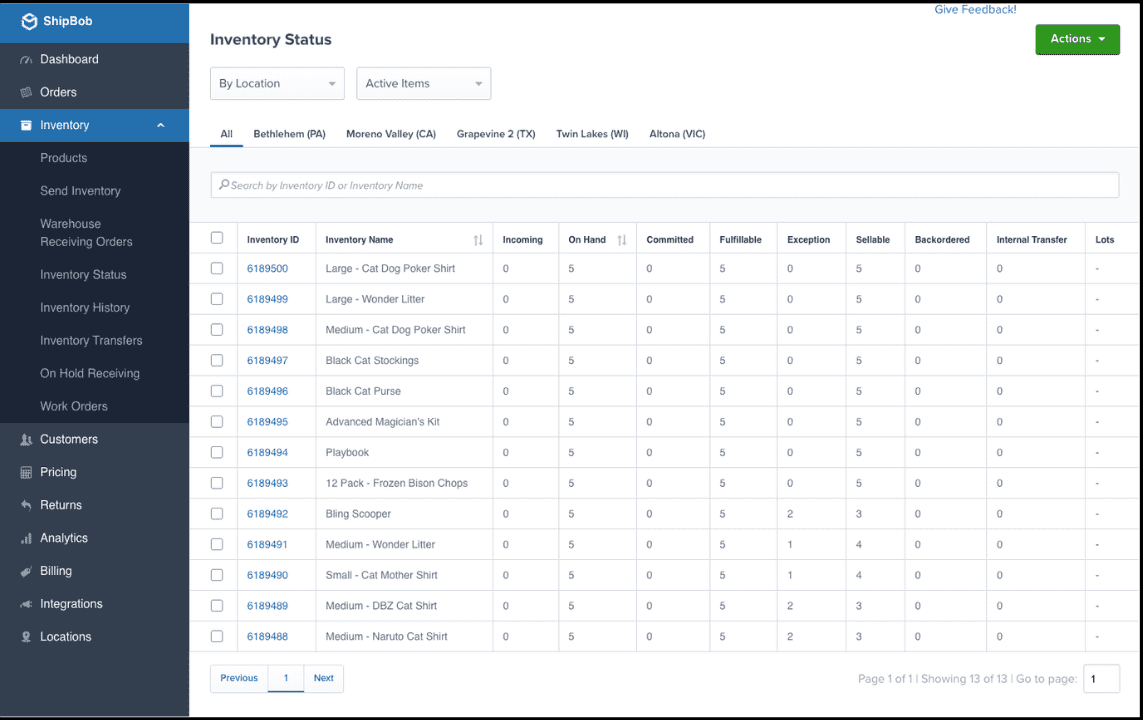Check the checkbox next to Playbook

pyautogui.click(x=217, y=452)
